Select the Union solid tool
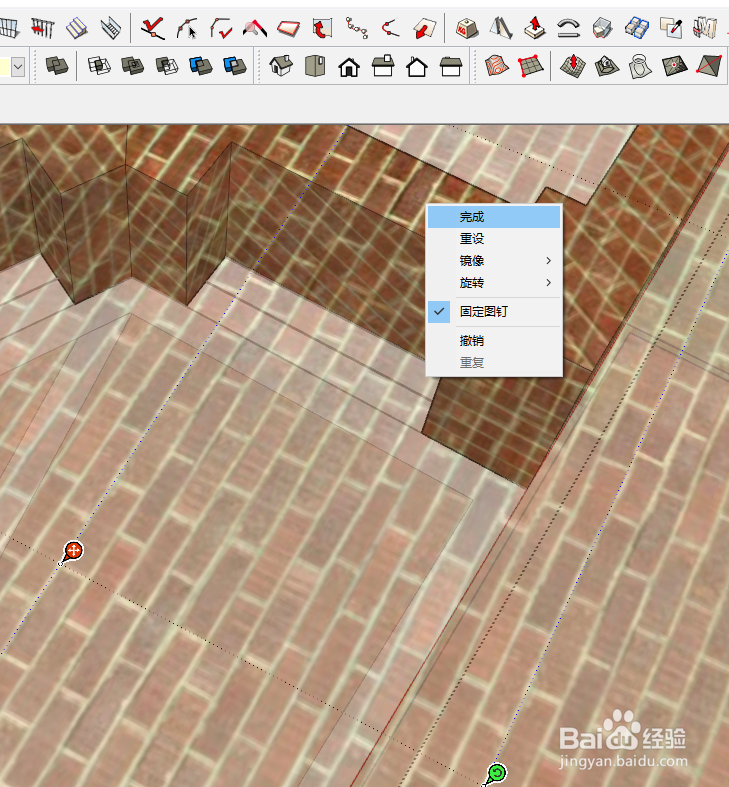 pos(133,66)
